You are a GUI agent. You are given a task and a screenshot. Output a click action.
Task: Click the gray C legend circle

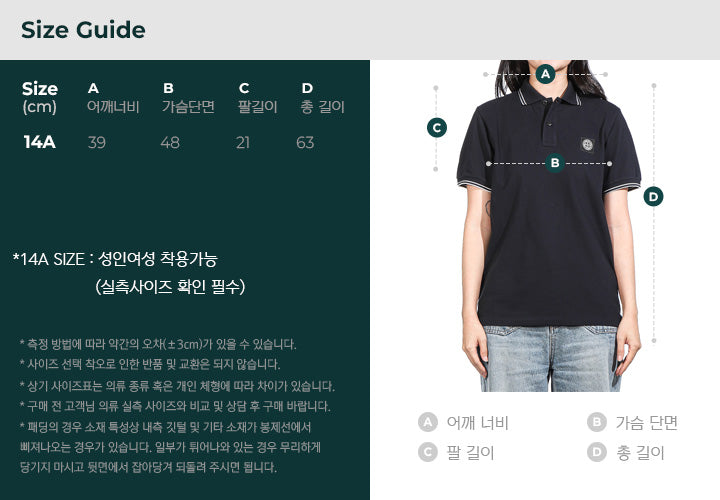(x=428, y=453)
